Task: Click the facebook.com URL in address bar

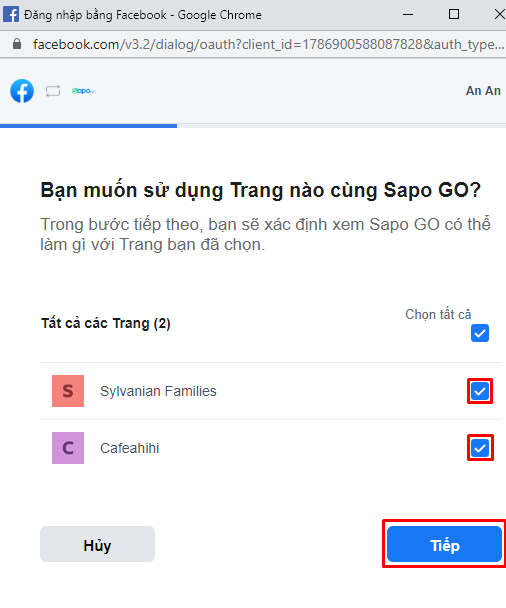Action: coord(268,44)
